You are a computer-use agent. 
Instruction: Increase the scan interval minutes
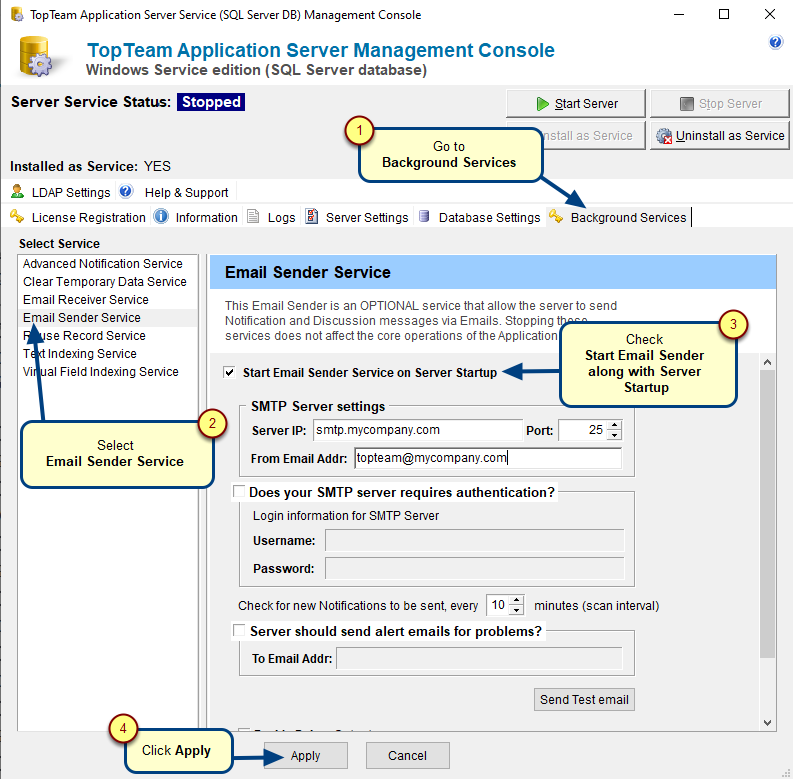516,600
